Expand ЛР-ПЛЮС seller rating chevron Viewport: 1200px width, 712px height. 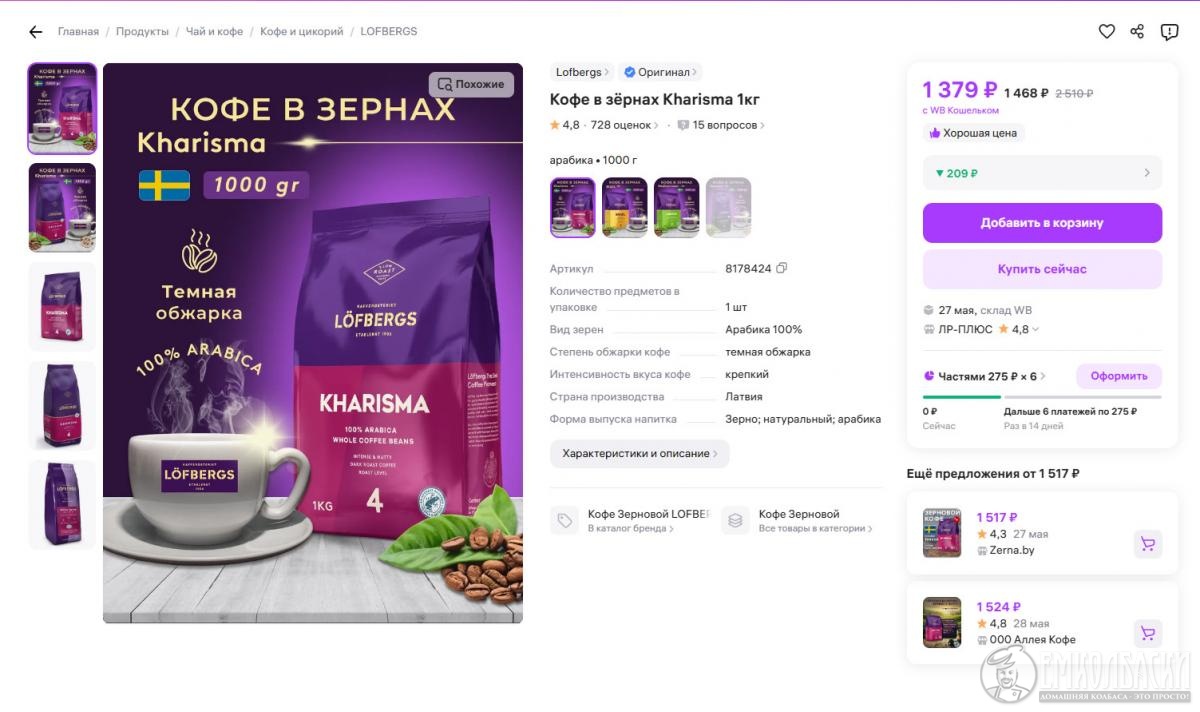pos(1036,329)
